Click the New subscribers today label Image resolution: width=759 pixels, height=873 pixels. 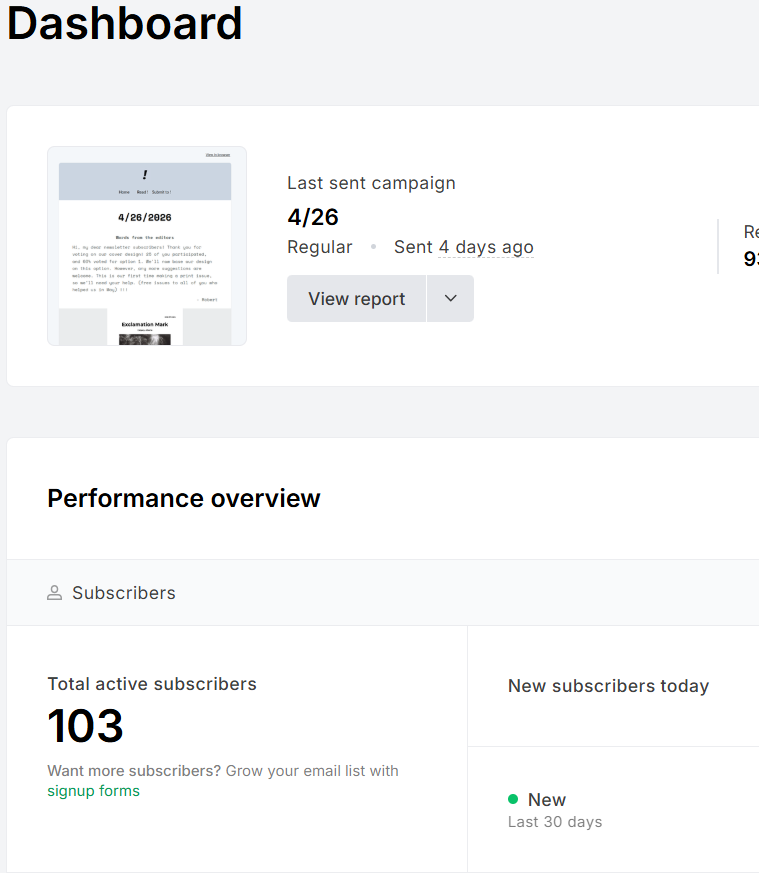(608, 686)
